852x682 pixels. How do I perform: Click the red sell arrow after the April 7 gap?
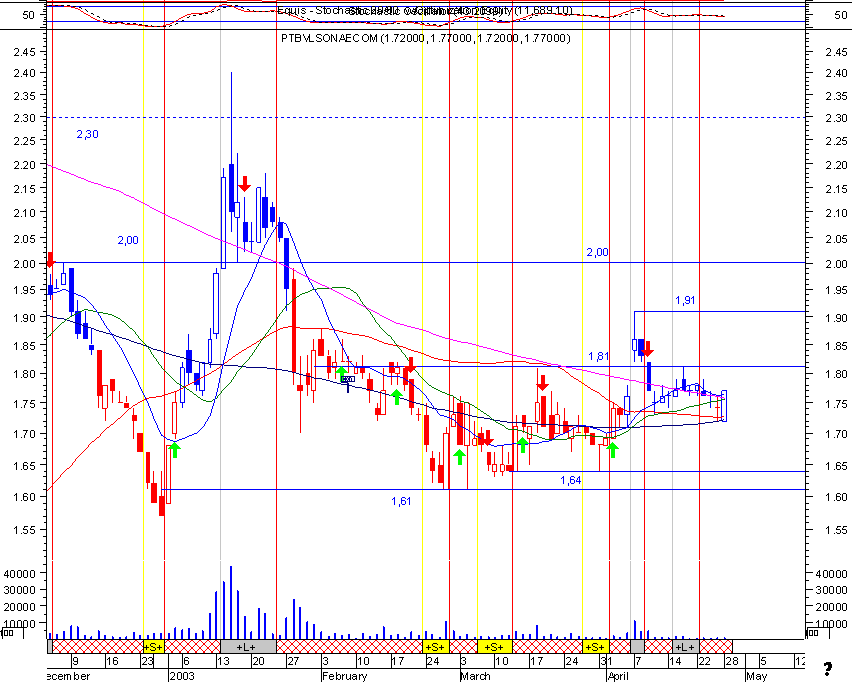tap(647, 349)
